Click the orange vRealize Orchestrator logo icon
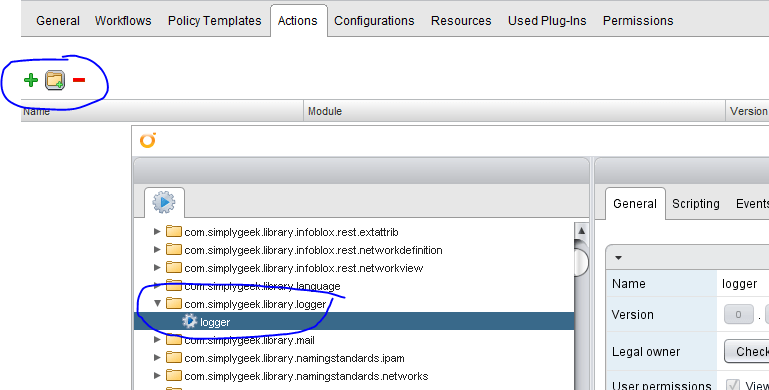Image resolution: width=769 pixels, height=390 pixels. tap(148, 140)
